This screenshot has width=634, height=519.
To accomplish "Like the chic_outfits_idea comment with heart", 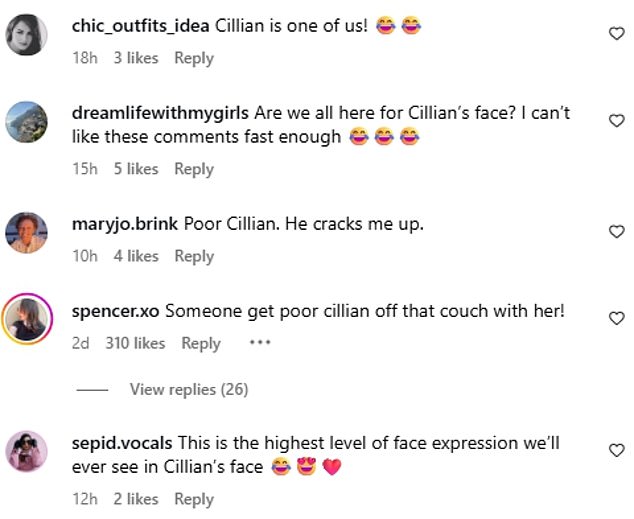I will coord(617,34).
